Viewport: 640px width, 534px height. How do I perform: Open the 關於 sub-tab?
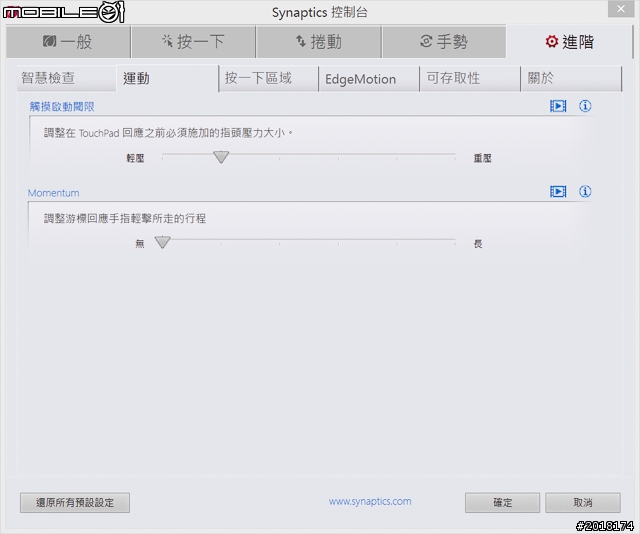(x=571, y=78)
